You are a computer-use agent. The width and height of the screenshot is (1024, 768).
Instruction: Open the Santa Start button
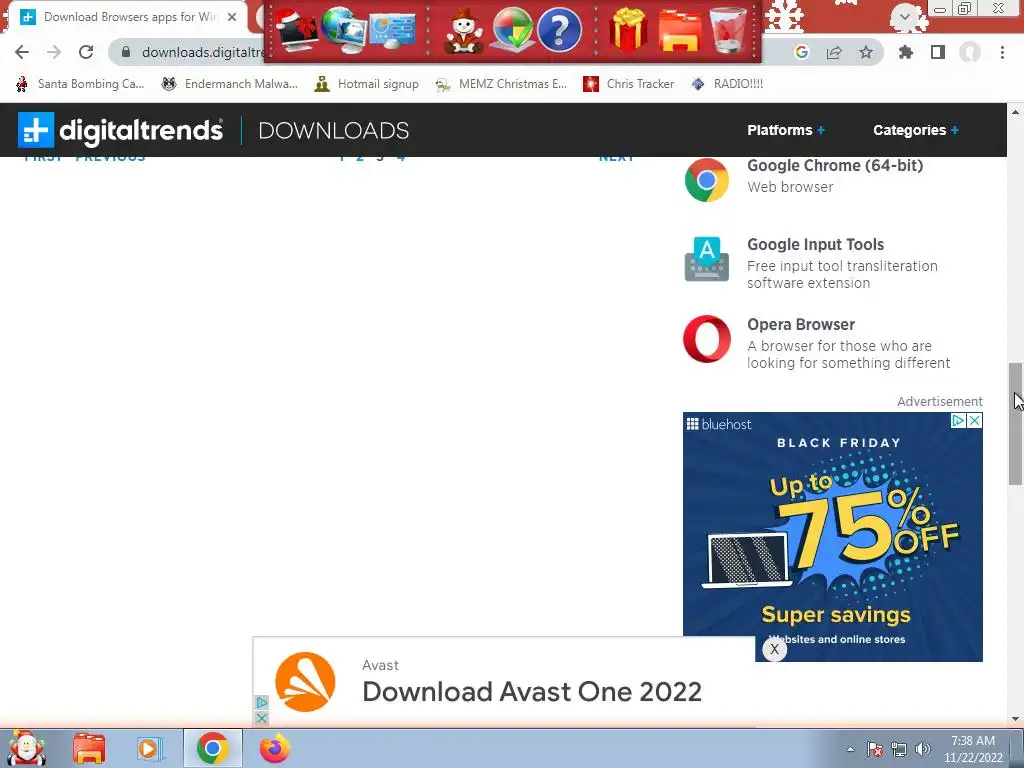click(27, 748)
